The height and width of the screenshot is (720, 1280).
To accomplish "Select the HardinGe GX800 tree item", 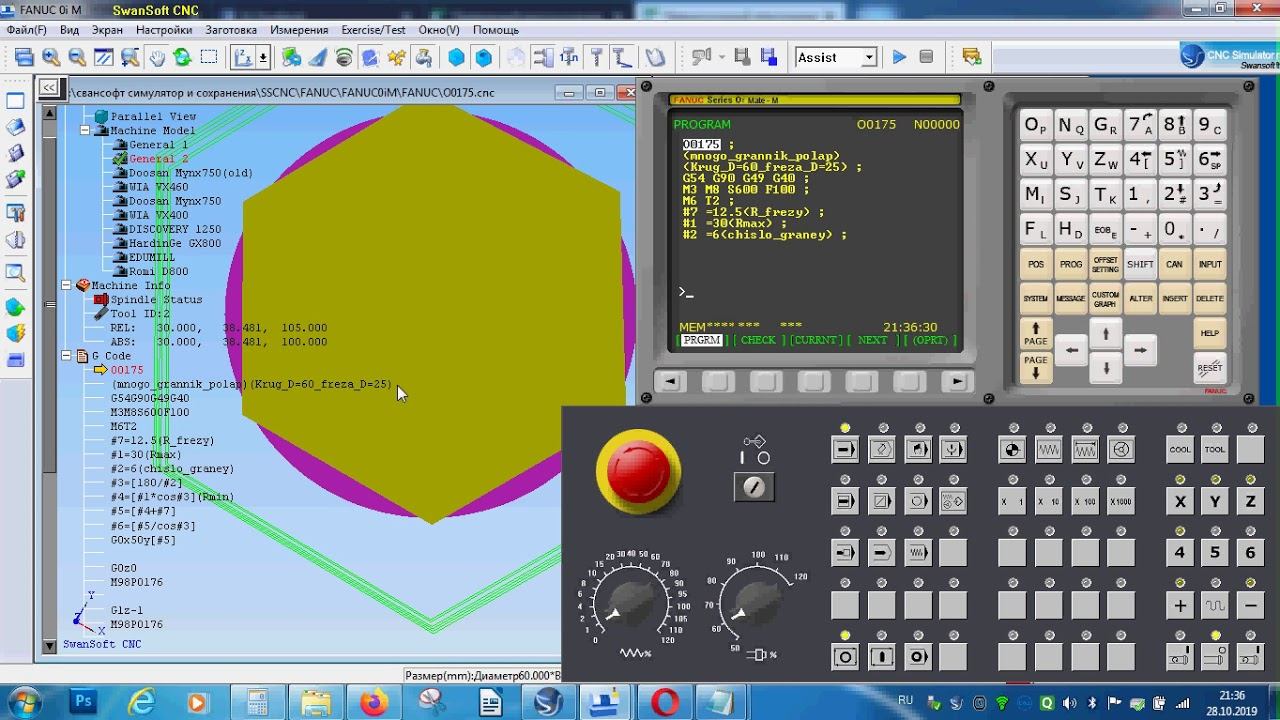I will (x=175, y=243).
